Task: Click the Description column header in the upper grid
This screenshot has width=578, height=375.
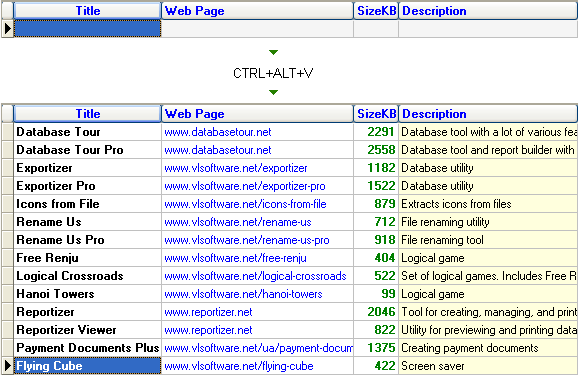Action: point(488,11)
